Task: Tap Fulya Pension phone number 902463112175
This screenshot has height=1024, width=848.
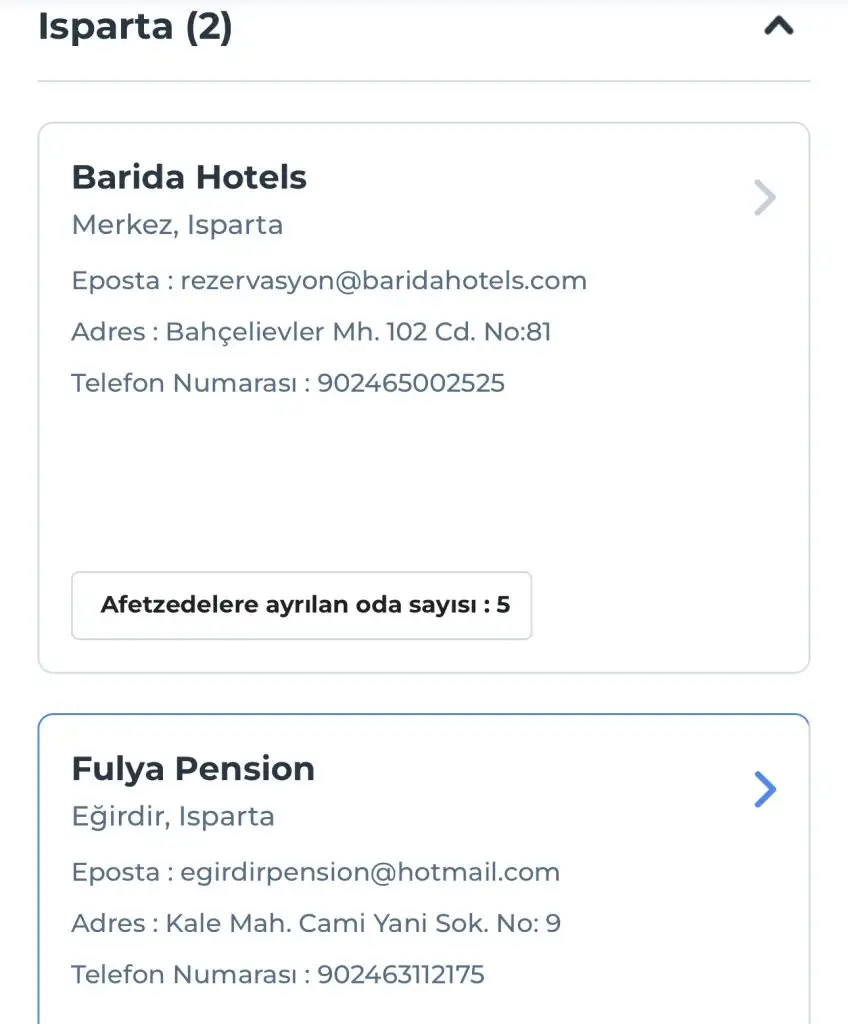Action: [x=401, y=974]
